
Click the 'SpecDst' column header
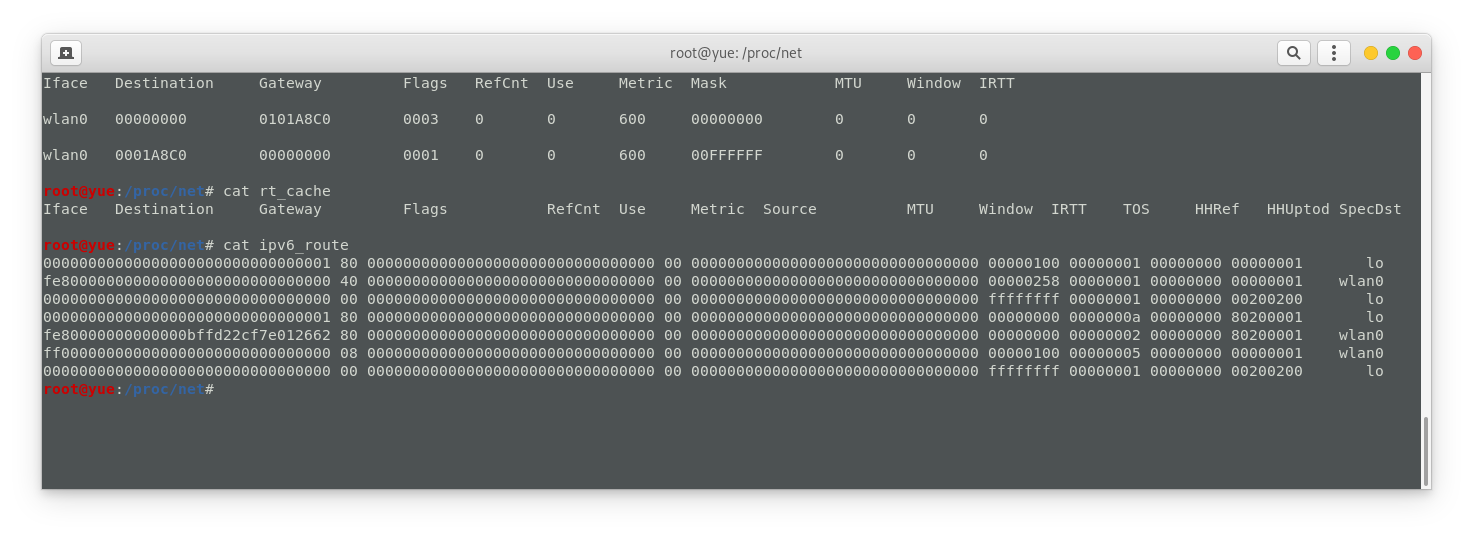[1370, 209]
